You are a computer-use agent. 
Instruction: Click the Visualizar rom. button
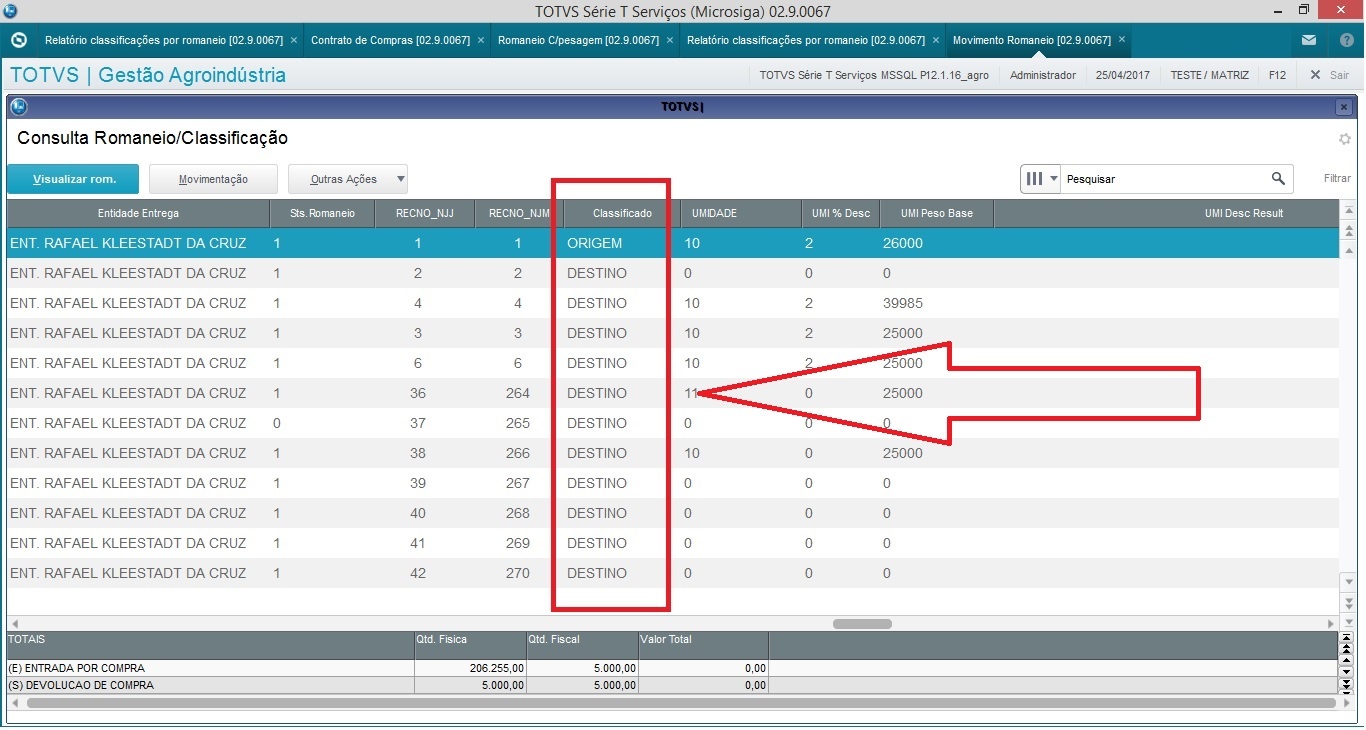(75, 179)
